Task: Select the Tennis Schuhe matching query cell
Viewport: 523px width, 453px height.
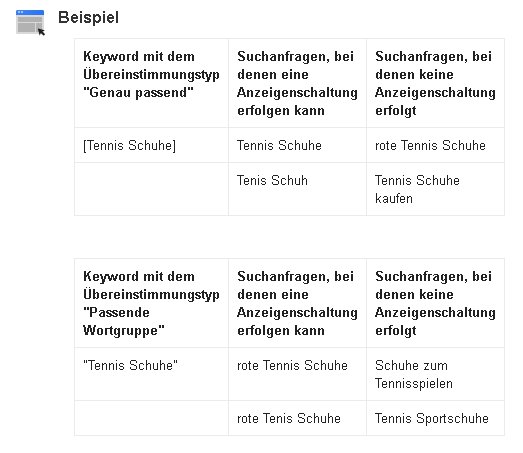Action: click(x=298, y=145)
